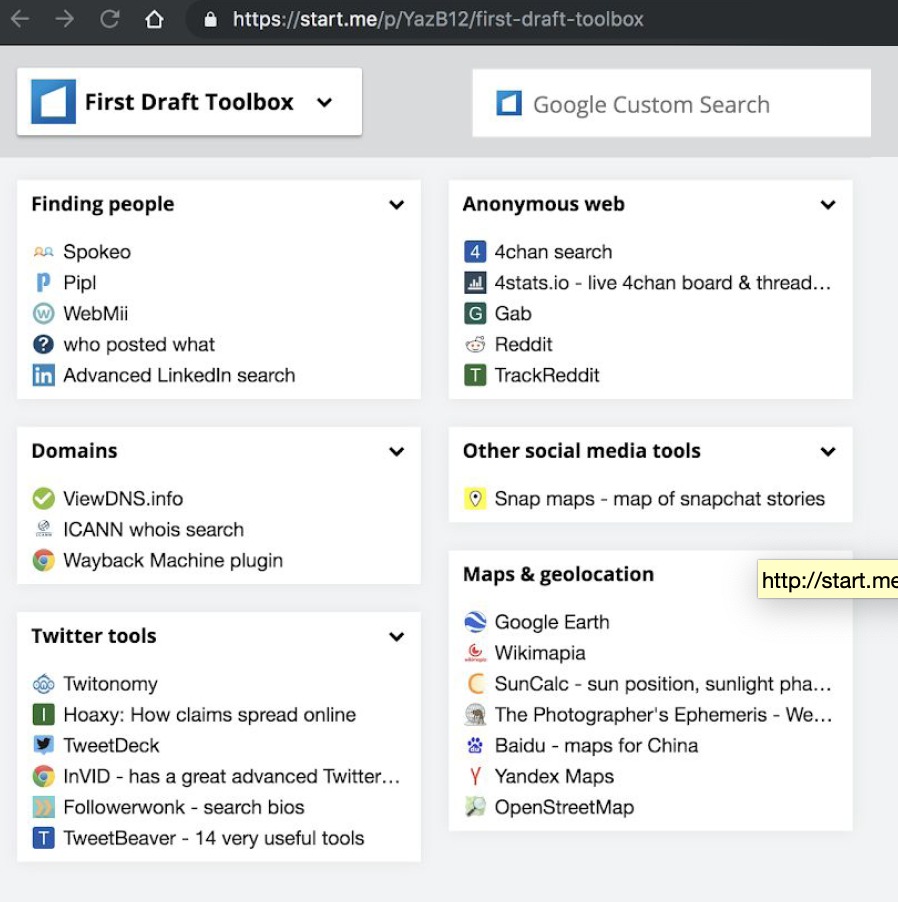The height and width of the screenshot is (902, 898).
Task: Click the Spokeo icon in Finding people
Action: [x=43, y=252]
